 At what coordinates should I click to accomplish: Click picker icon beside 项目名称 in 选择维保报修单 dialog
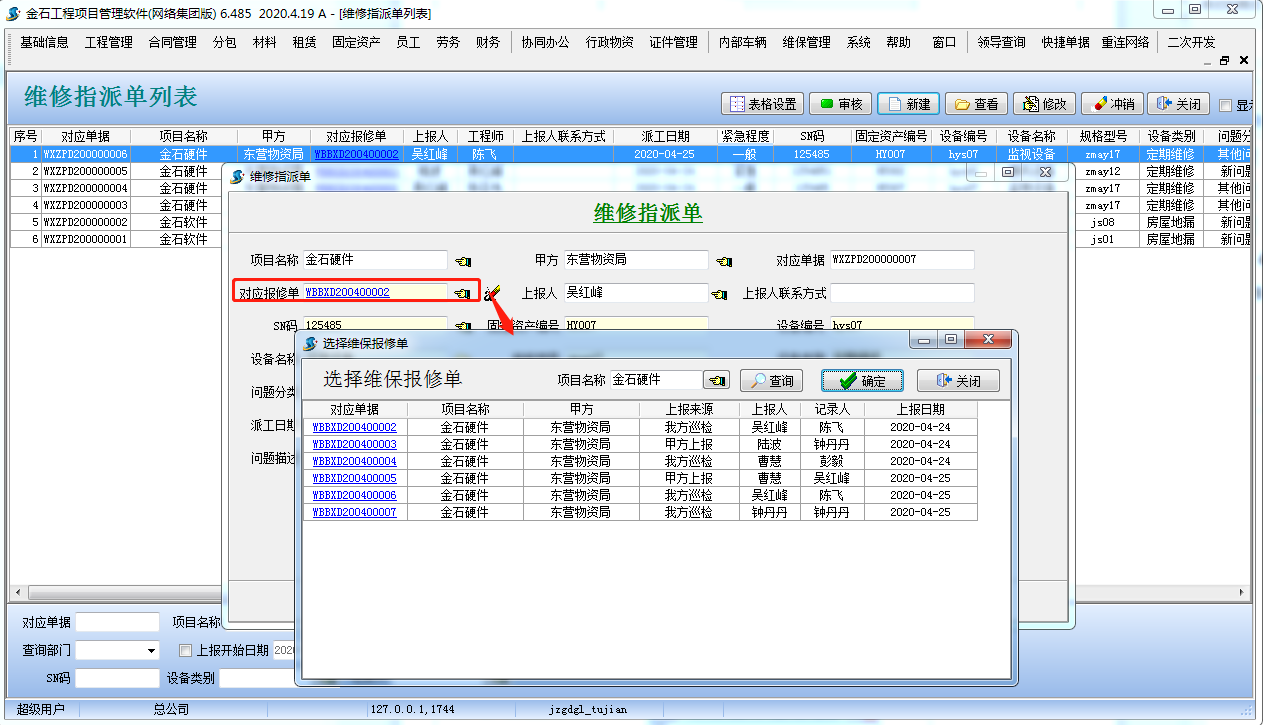[716, 381]
